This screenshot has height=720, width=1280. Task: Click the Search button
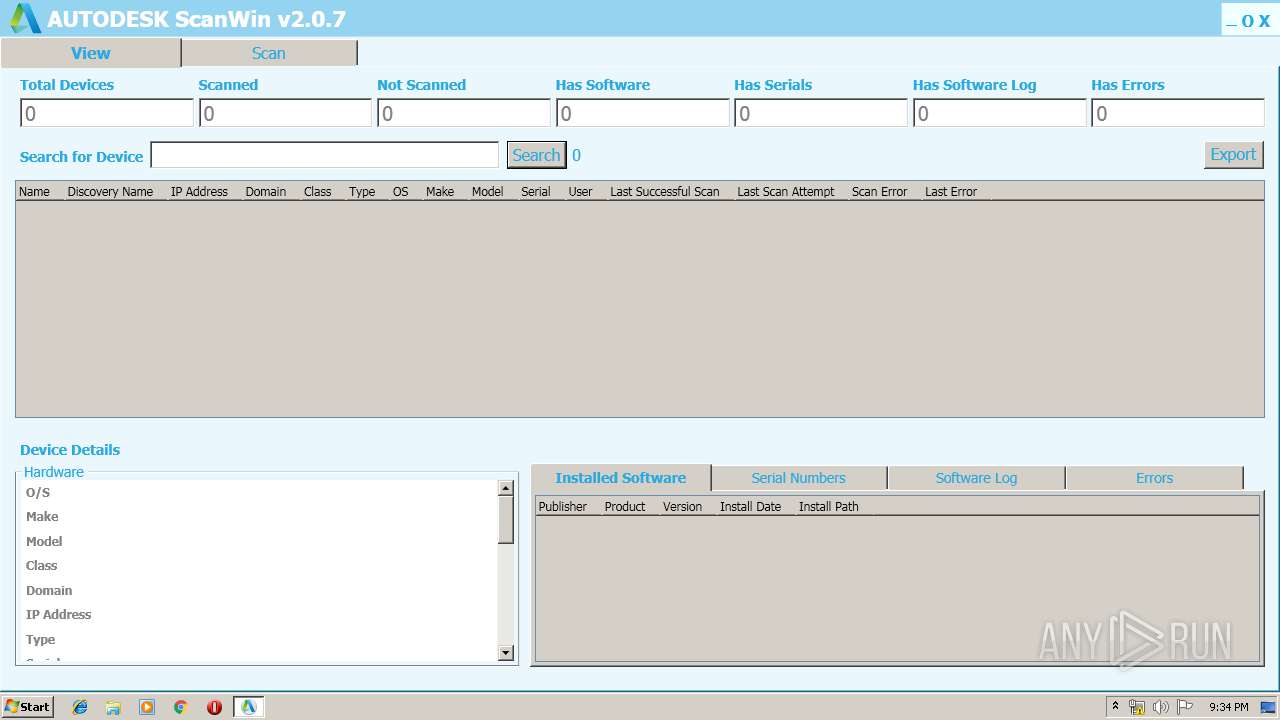tap(536, 155)
